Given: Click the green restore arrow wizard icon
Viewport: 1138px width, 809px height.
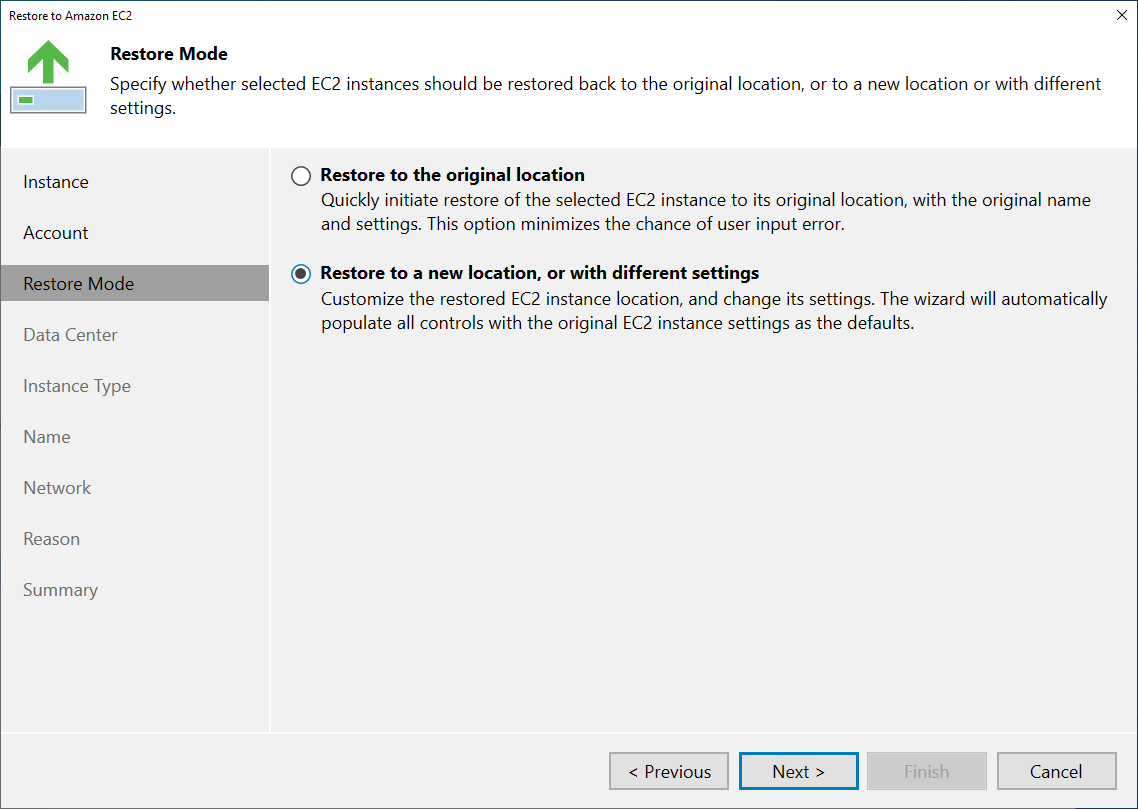Looking at the screenshot, I should (48, 77).
